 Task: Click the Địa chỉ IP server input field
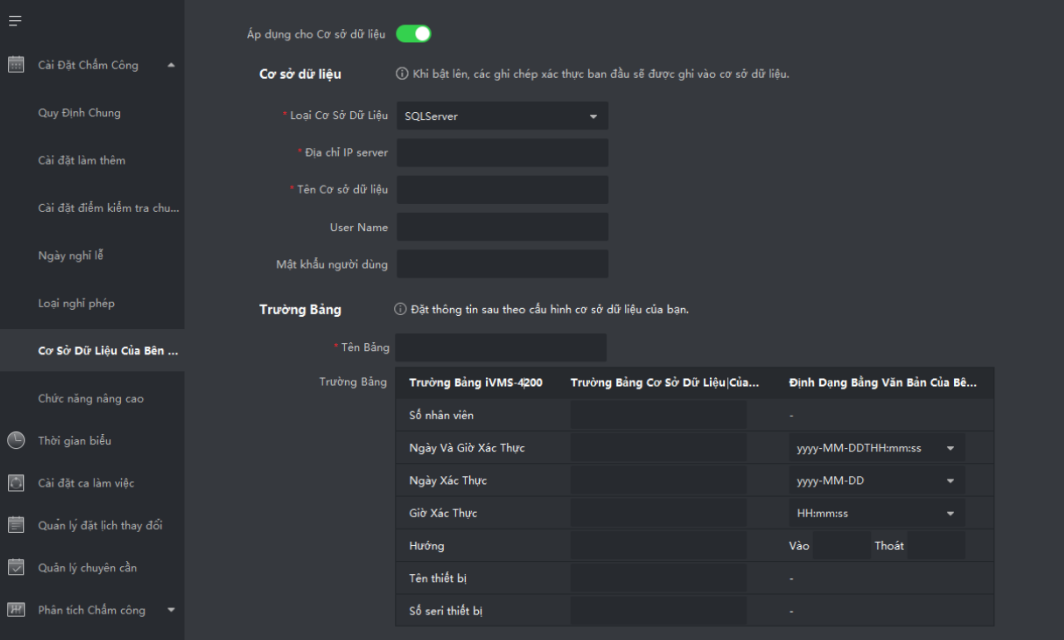click(x=502, y=153)
